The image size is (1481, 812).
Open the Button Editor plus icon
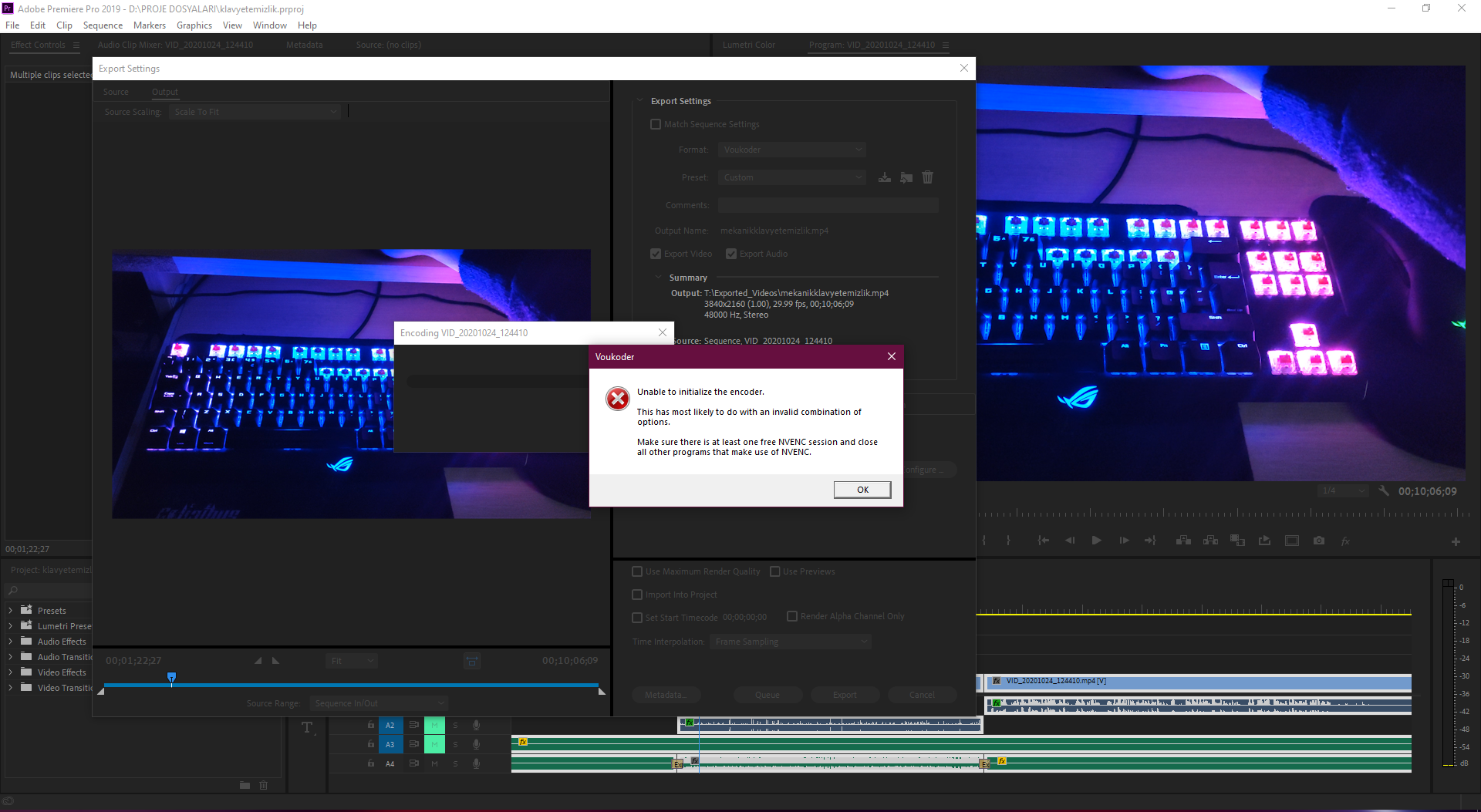point(1456,541)
